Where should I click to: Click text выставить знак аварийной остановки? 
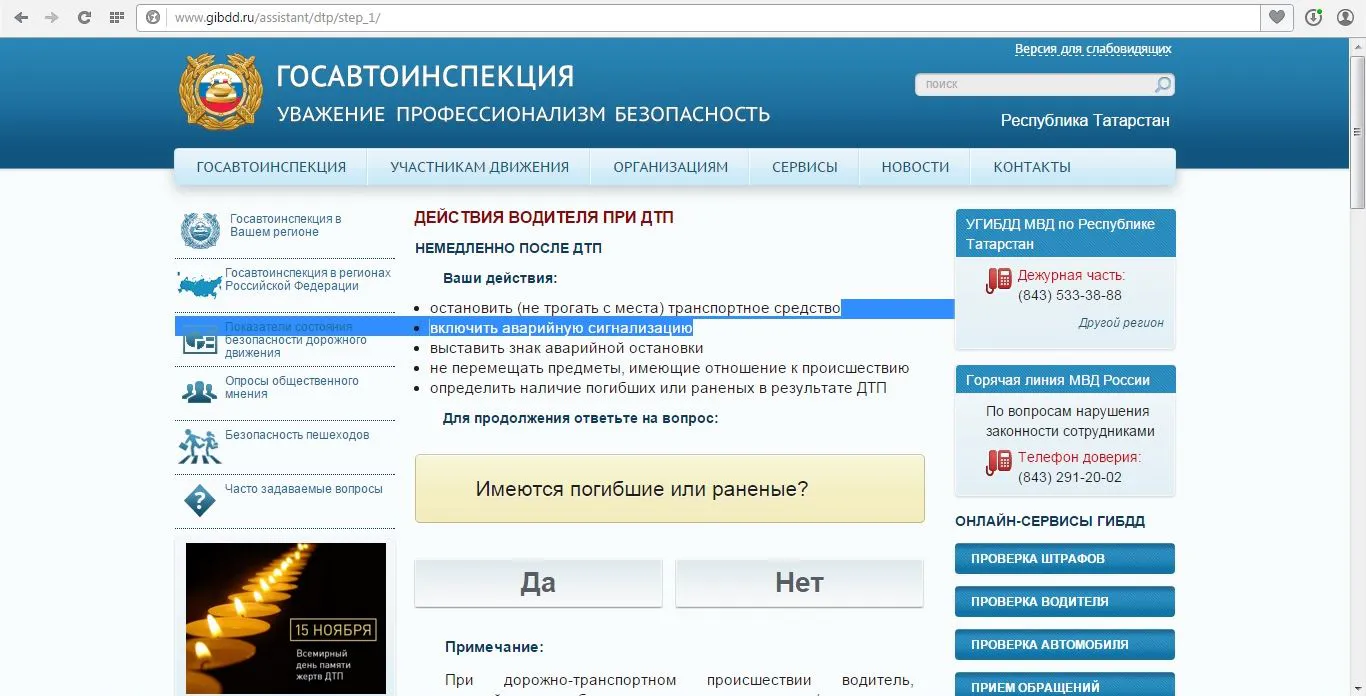[567, 348]
